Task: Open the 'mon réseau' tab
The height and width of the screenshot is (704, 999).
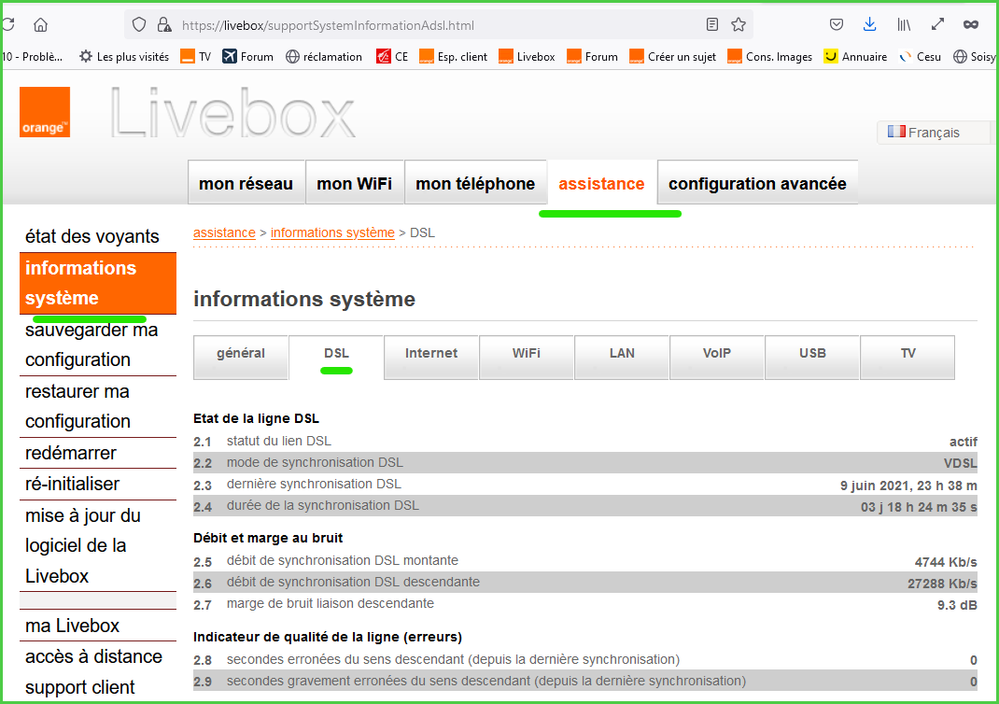Action: [246, 183]
